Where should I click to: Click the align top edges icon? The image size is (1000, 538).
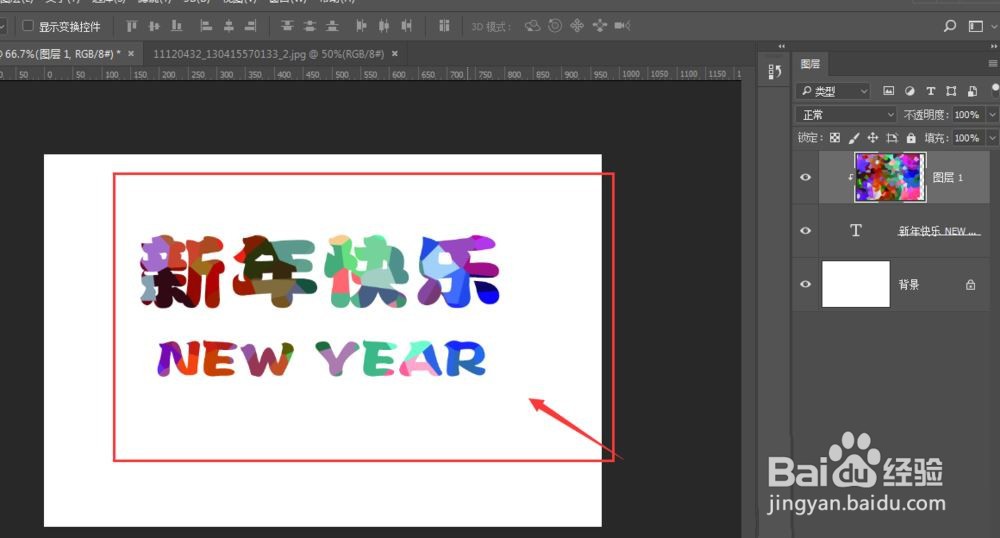131,26
